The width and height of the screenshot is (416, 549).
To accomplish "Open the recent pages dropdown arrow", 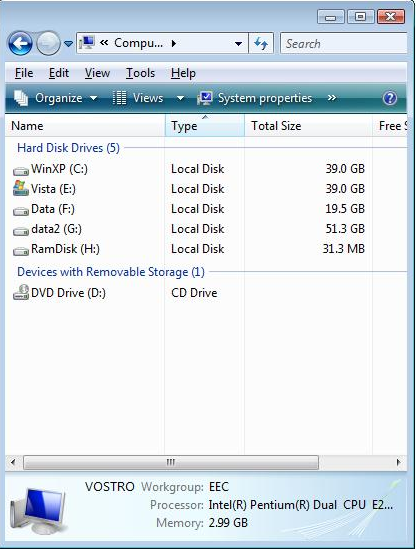I will [69, 44].
